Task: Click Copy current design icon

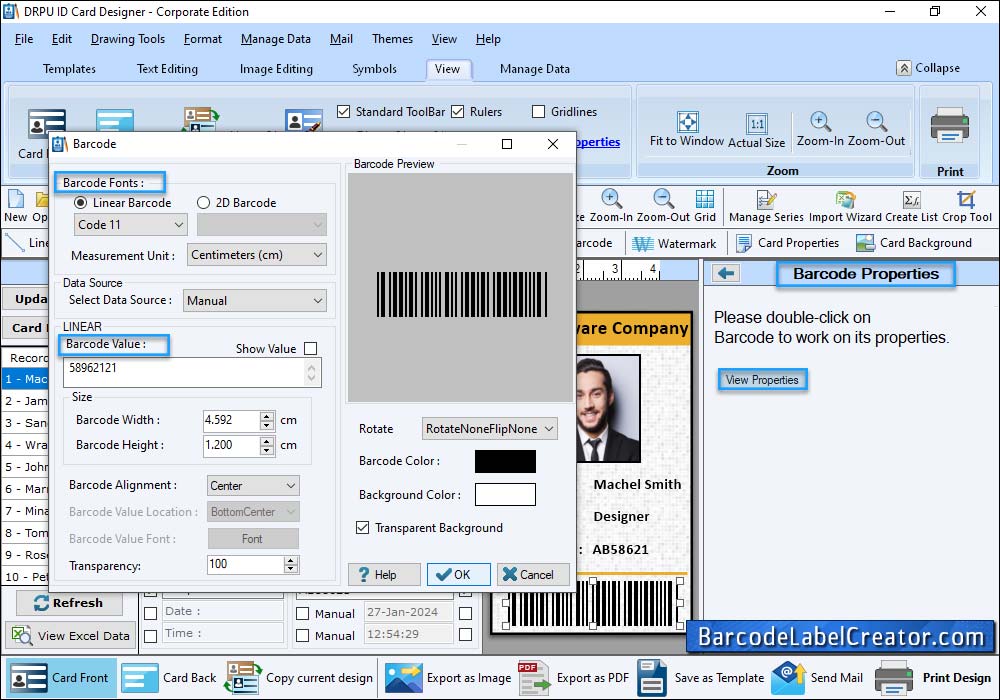Action: click(242, 678)
